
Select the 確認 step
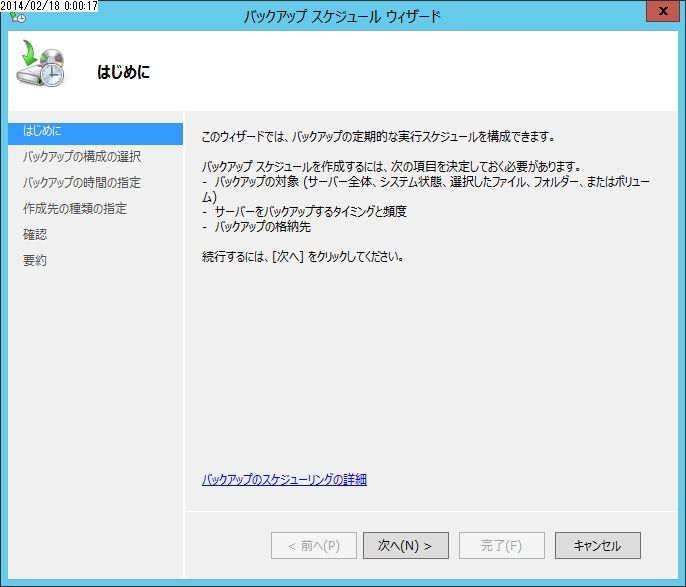tap(35, 234)
